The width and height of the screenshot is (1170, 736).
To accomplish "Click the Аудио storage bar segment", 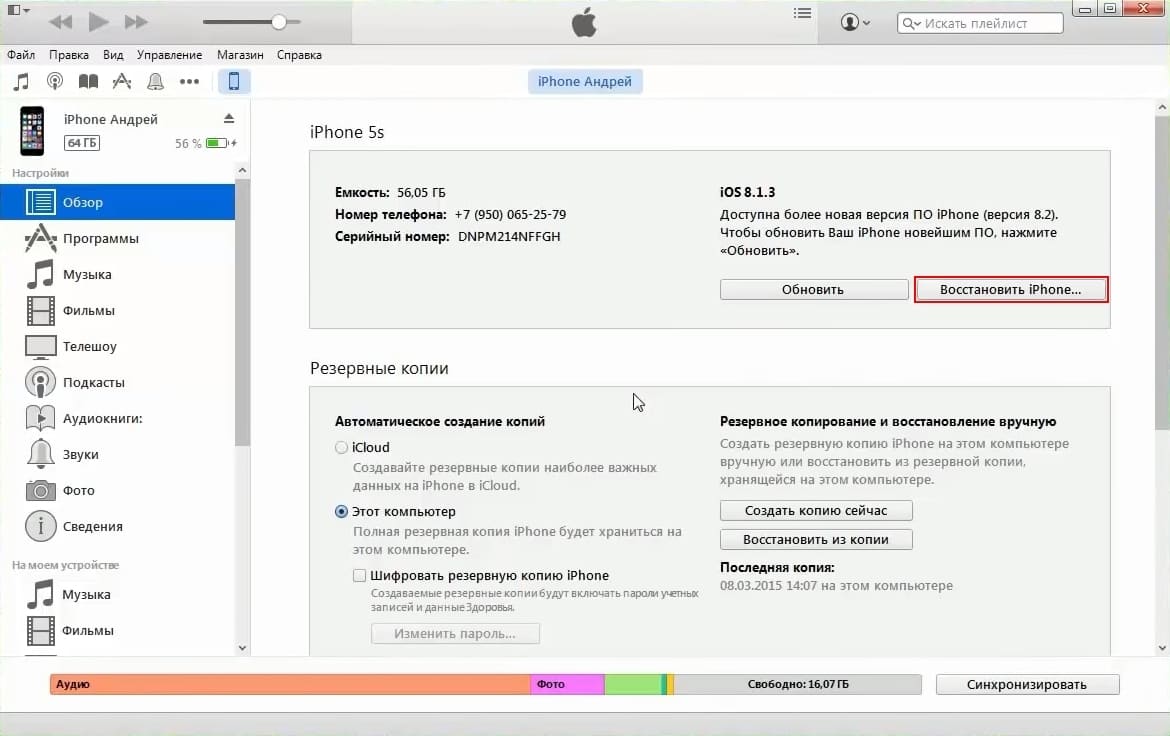I will [290, 684].
